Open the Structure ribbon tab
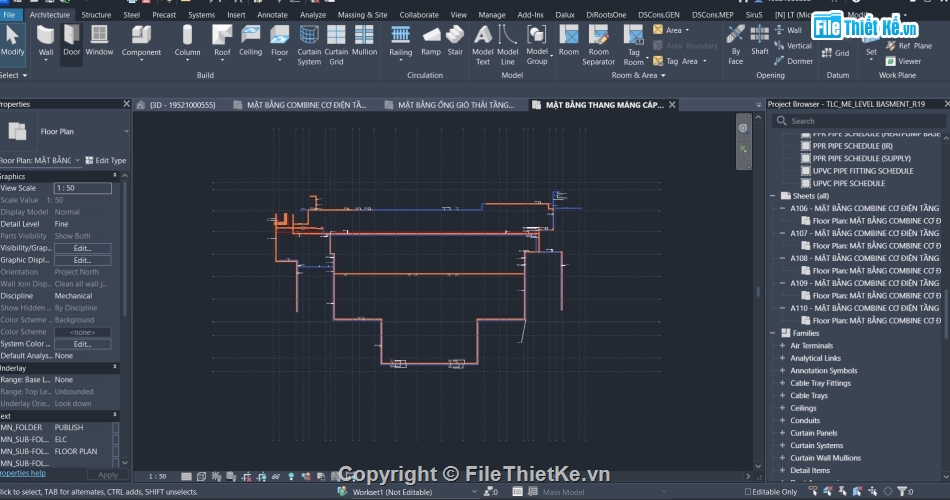The height and width of the screenshot is (500, 950). (96, 15)
